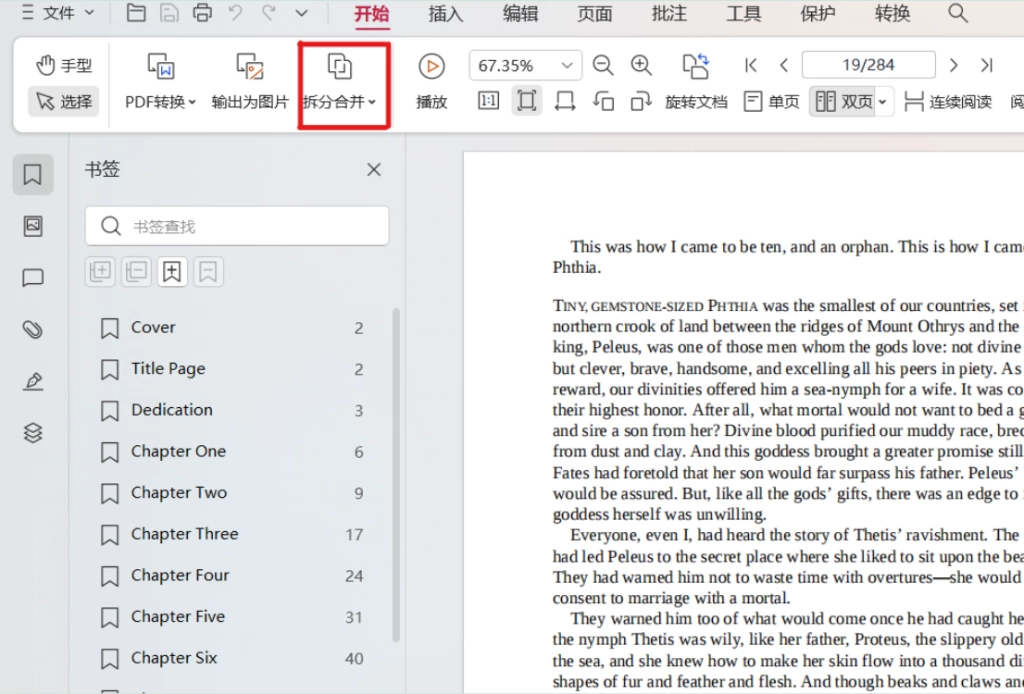Click the 输出为图片 export image icon
This screenshot has height=694, width=1024.
point(249,67)
